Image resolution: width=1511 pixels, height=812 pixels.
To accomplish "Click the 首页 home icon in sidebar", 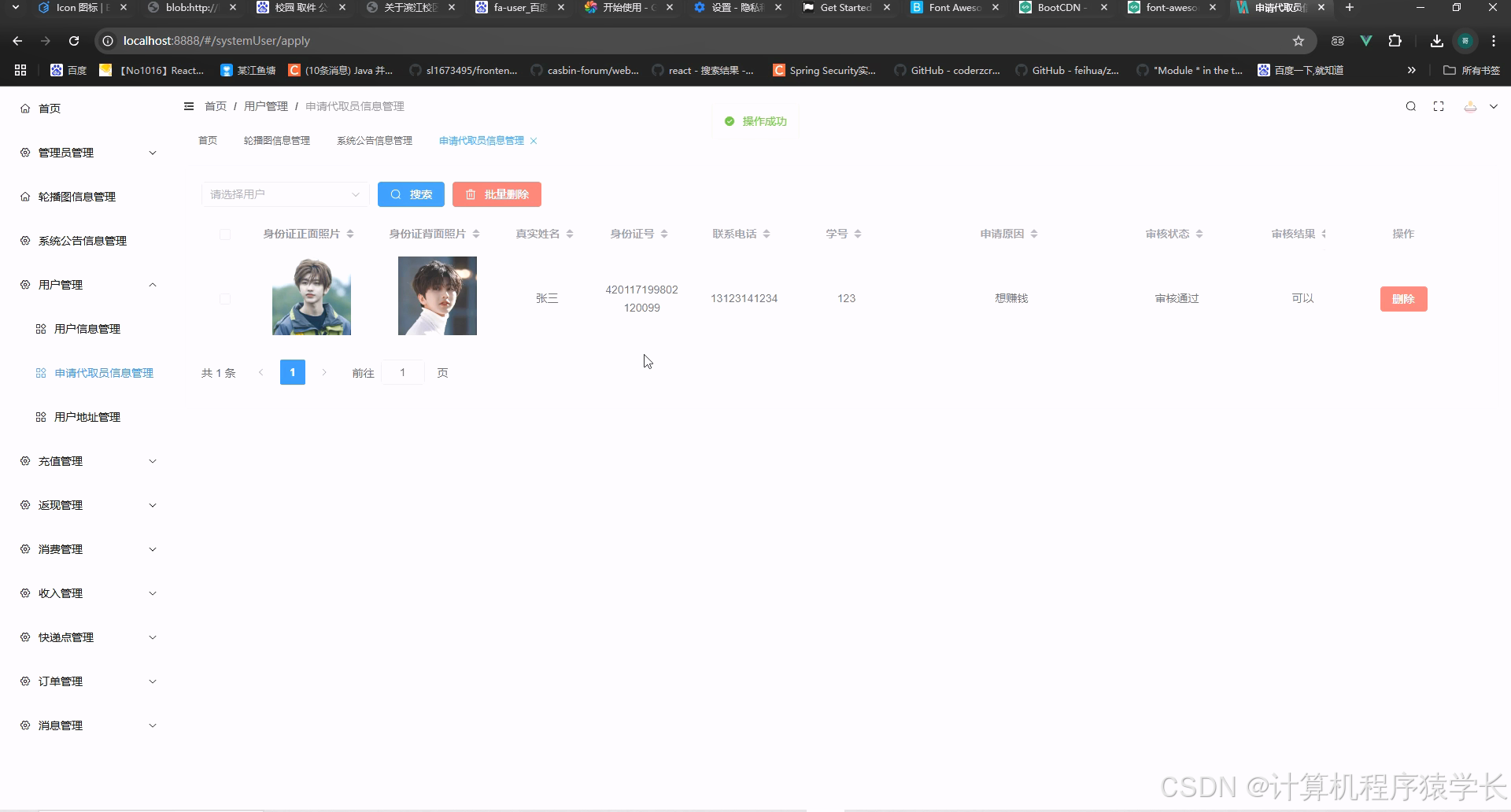I will pos(25,109).
